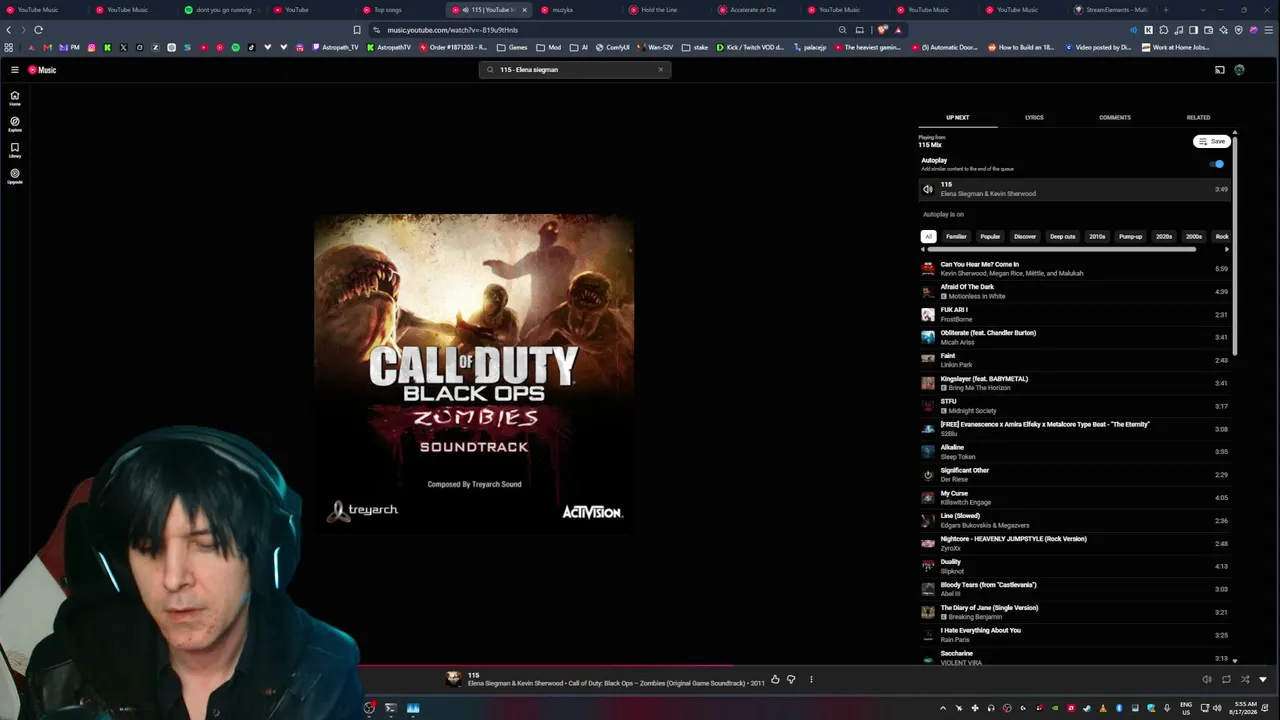Open the Mod bookmarks folder

coord(549,47)
